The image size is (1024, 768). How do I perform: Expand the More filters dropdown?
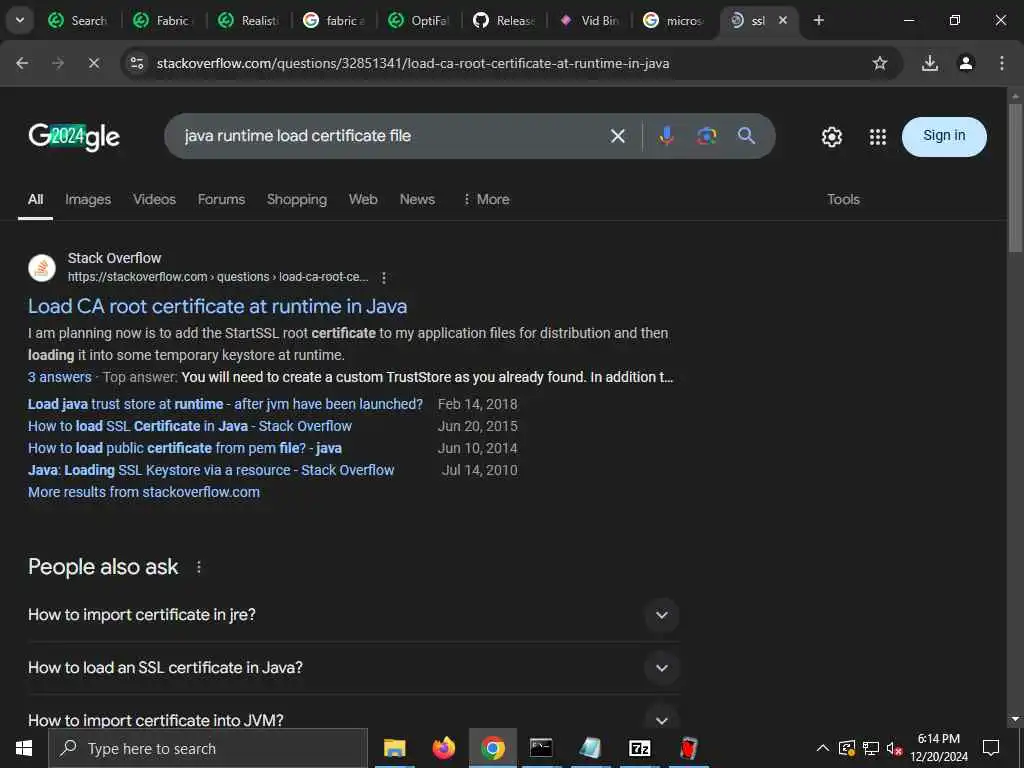[487, 200]
